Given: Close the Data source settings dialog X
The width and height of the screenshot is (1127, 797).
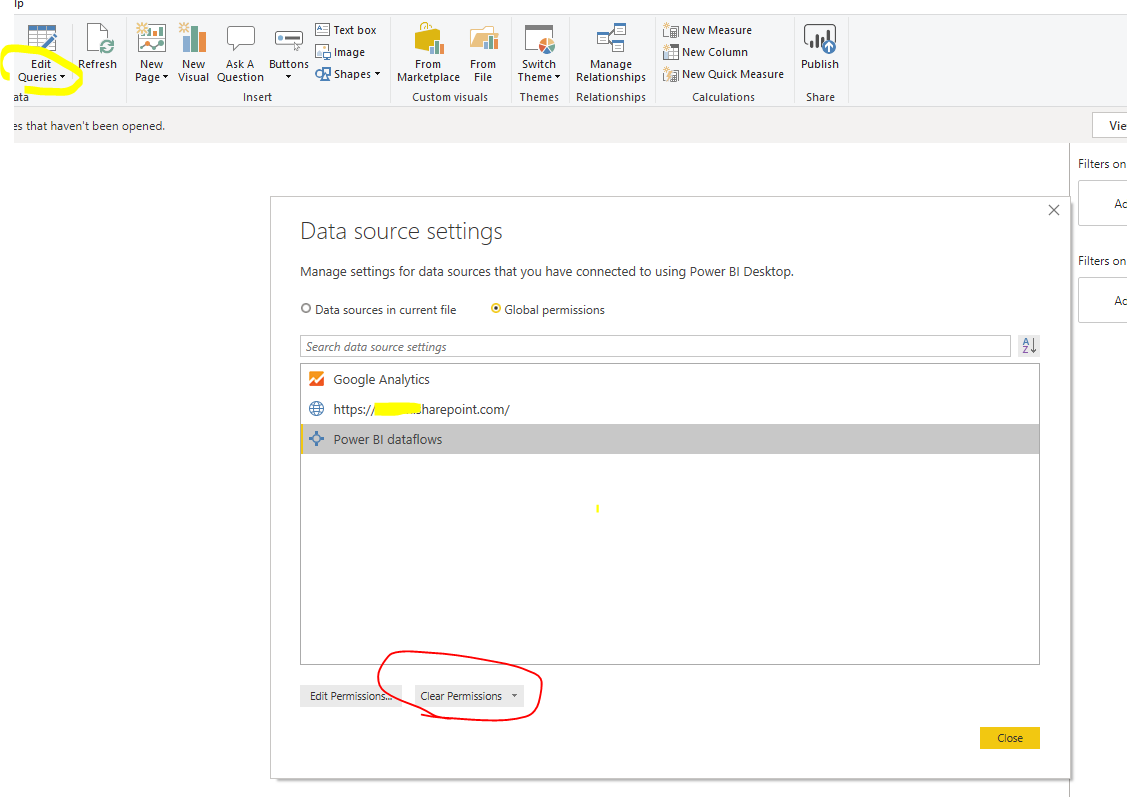Looking at the screenshot, I should tap(1054, 210).
